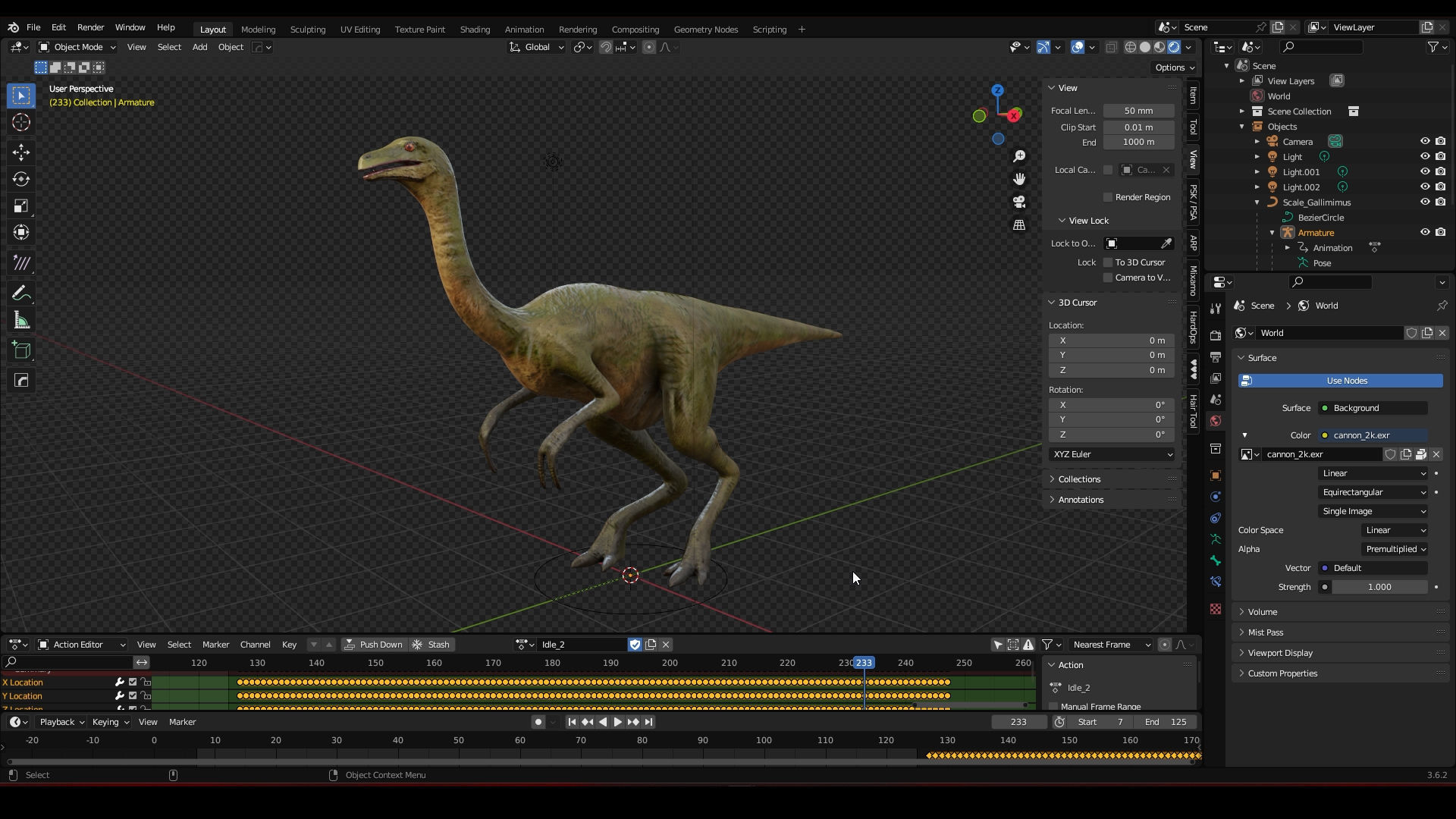Open the Equirectangular projection dropdown
Viewport: 1456px width, 819px height.
pyautogui.click(x=1374, y=492)
